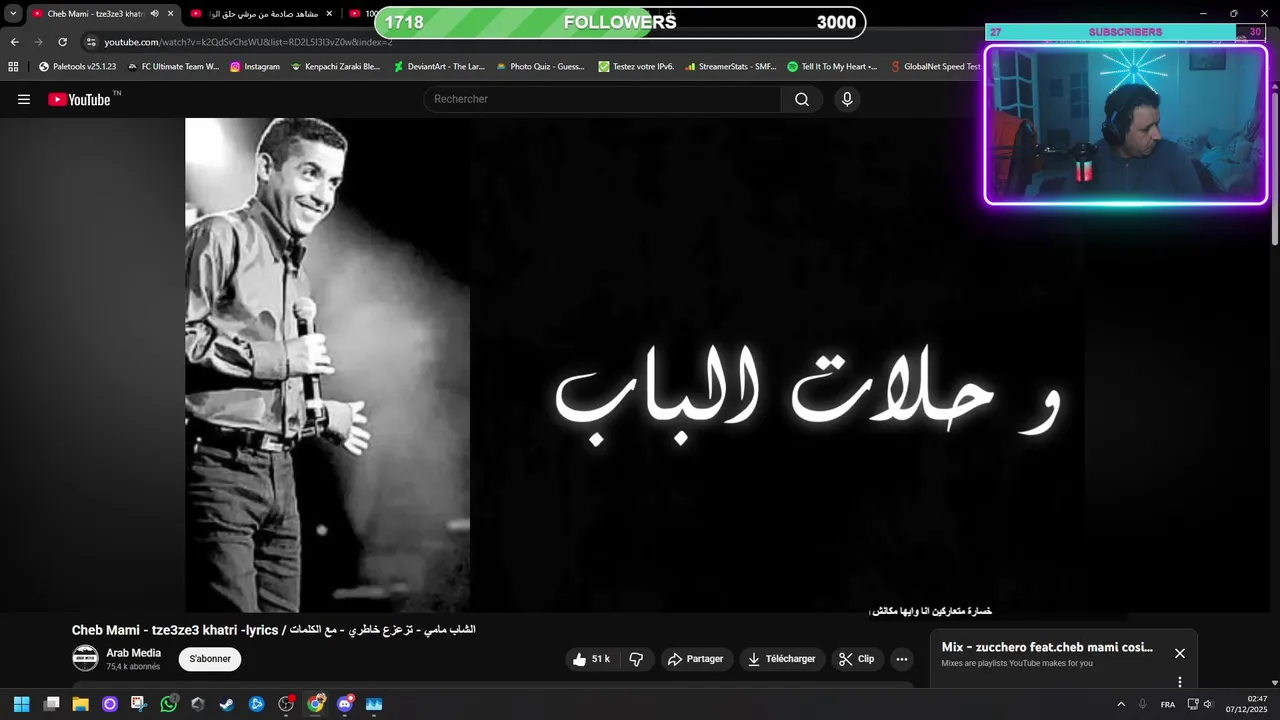This screenshot has width=1280, height=720.
Task: Open Snipping Tool on taskbar
Action: click(139, 704)
